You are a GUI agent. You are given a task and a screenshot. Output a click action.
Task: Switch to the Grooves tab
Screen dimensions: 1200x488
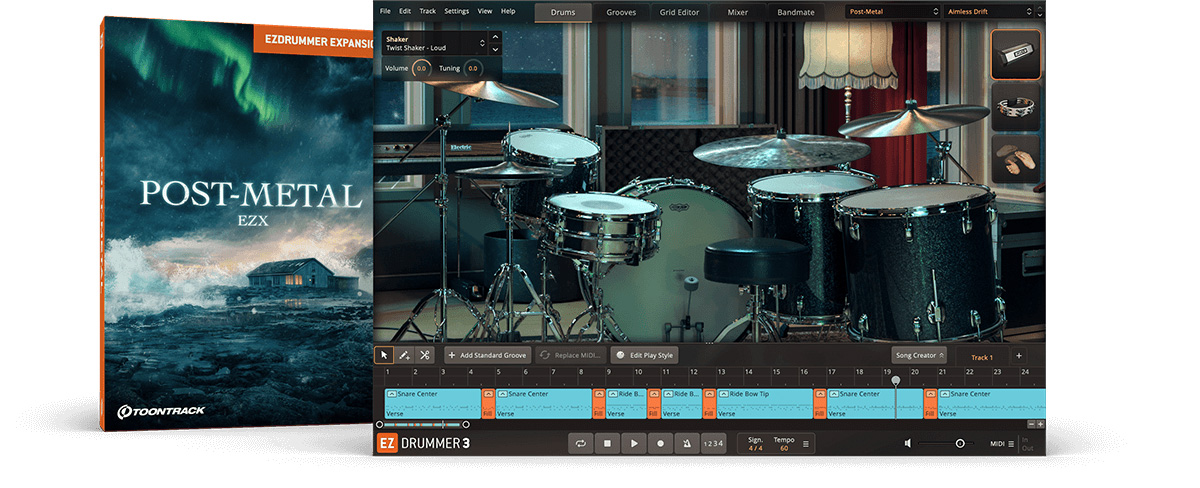tap(621, 12)
